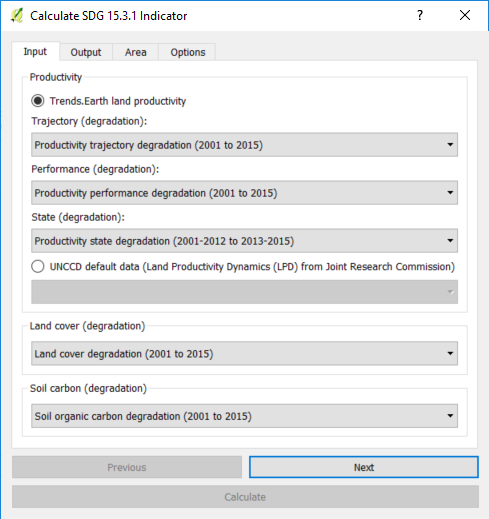Switch to the Output tab
The height and width of the screenshot is (519, 489).
point(86,52)
